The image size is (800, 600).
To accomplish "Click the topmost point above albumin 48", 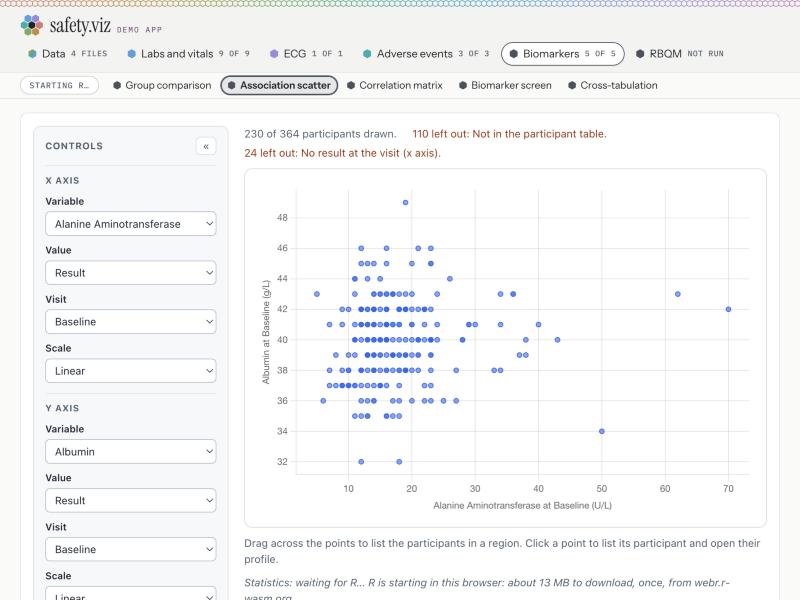I will click(406, 203).
